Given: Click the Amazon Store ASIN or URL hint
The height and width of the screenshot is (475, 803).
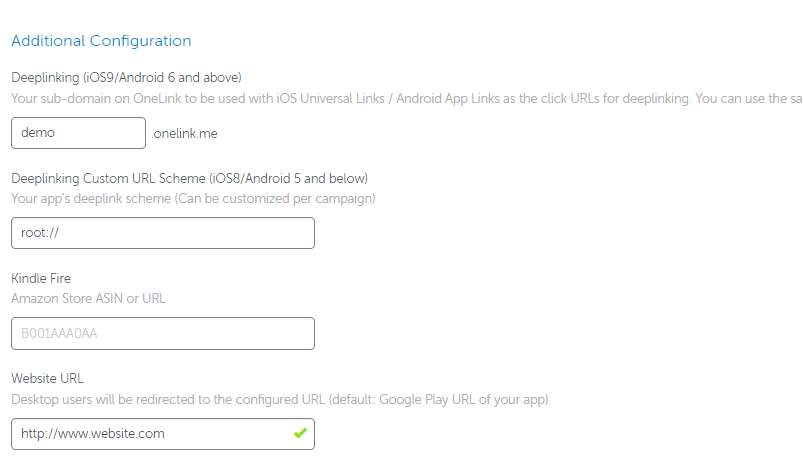Looking at the screenshot, I should [89, 298].
